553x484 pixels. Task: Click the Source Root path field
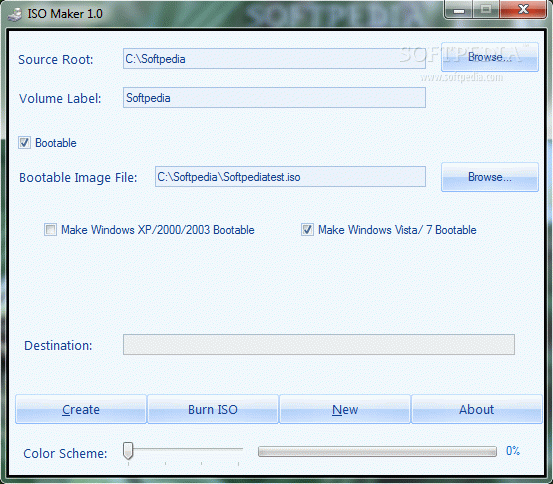coord(274,59)
